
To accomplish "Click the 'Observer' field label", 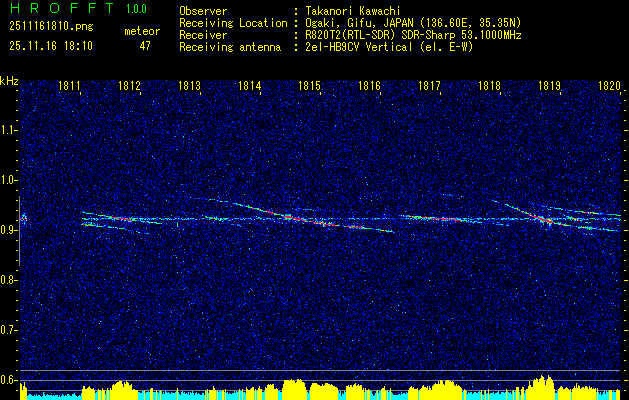I will (x=203, y=11).
